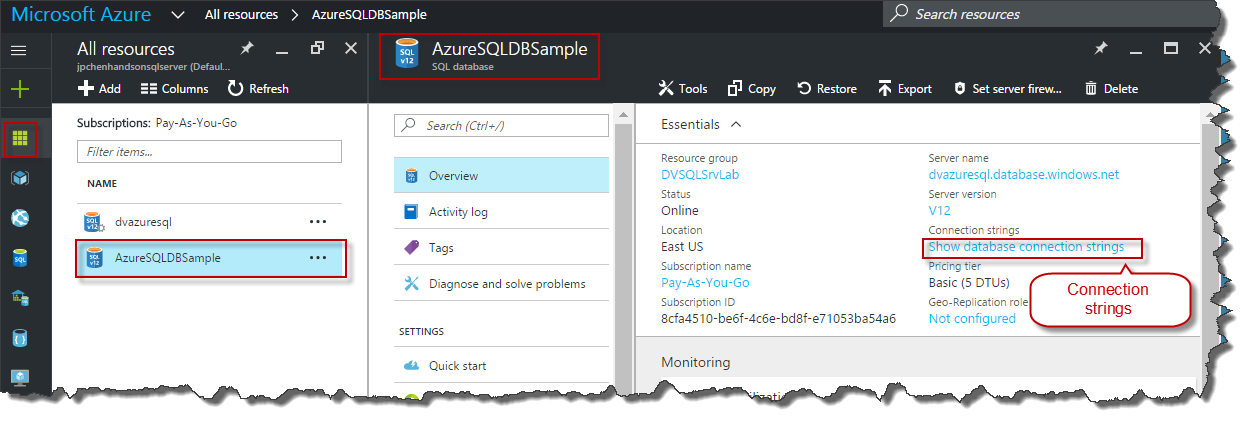Open Pay-As-You-Go subscription link
1254x426 pixels.
[x=705, y=283]
